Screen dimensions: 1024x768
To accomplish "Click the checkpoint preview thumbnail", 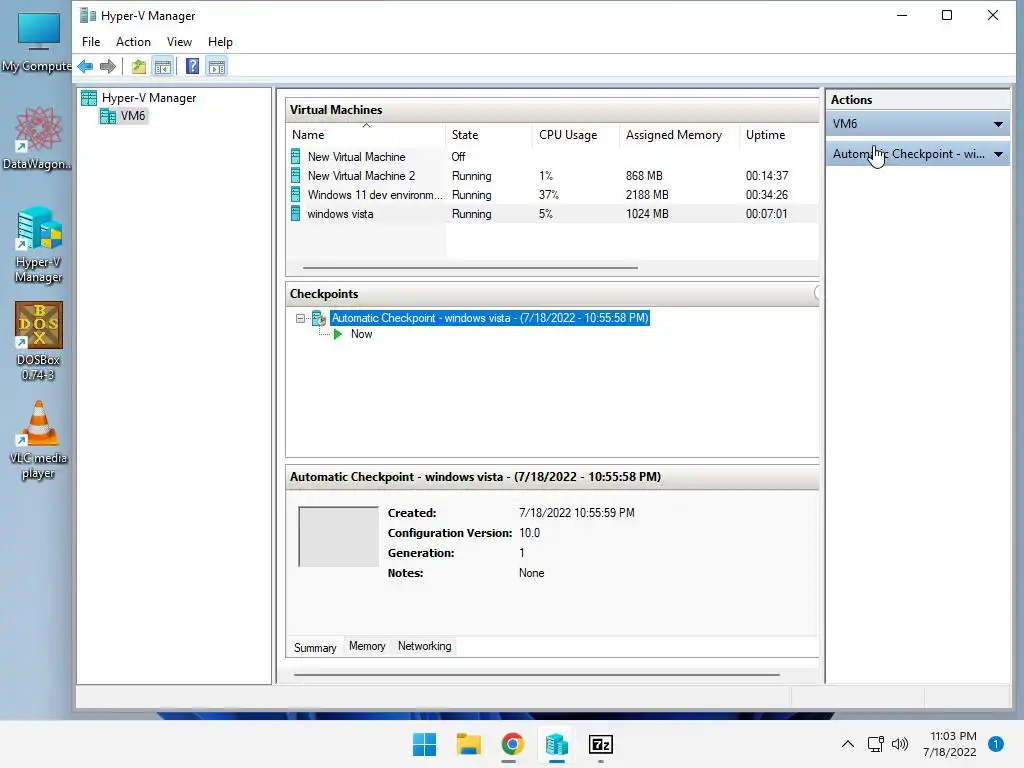I will click(x=338, y=536).
